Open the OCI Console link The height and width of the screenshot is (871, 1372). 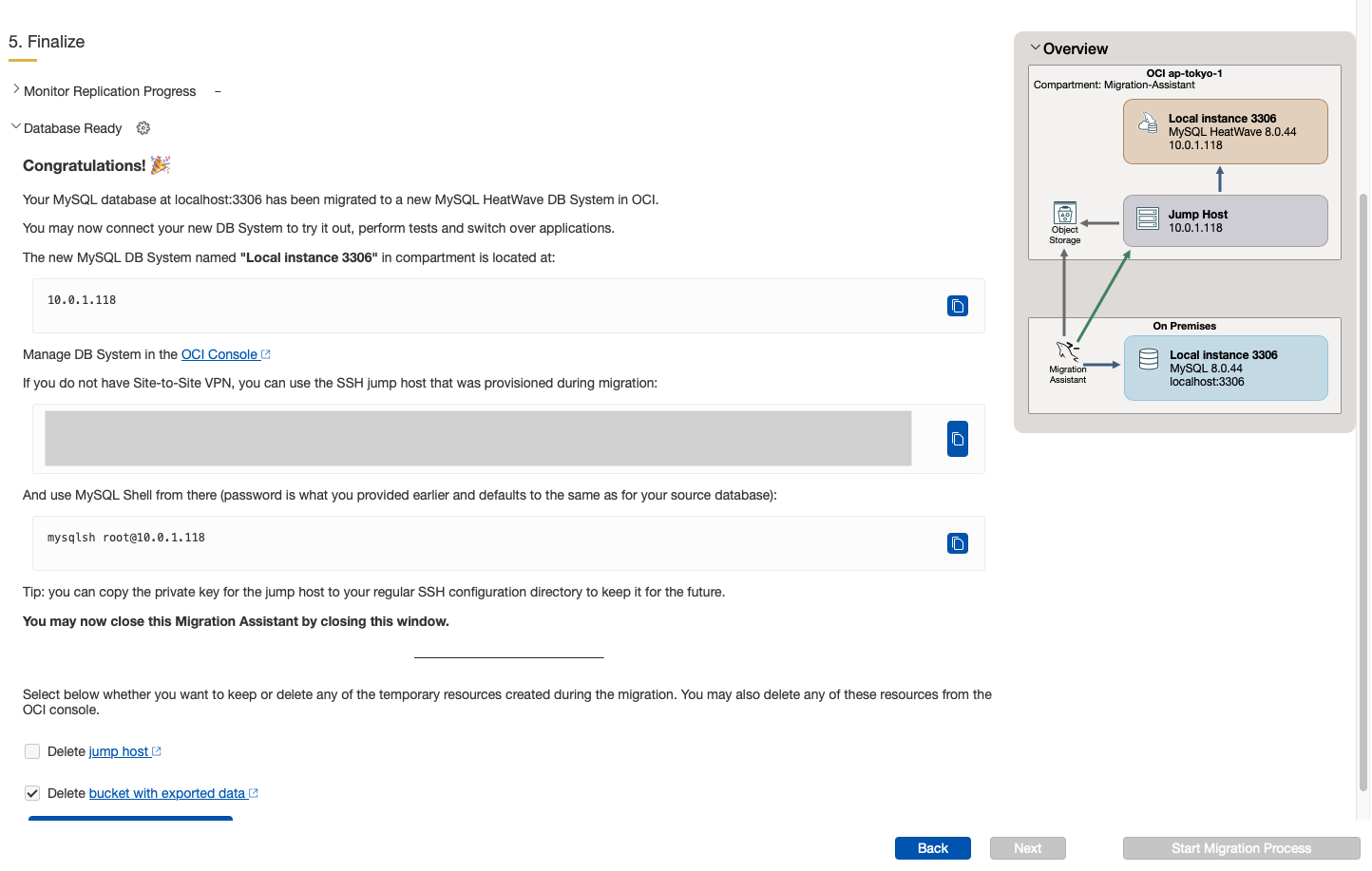tap(219, 354)
